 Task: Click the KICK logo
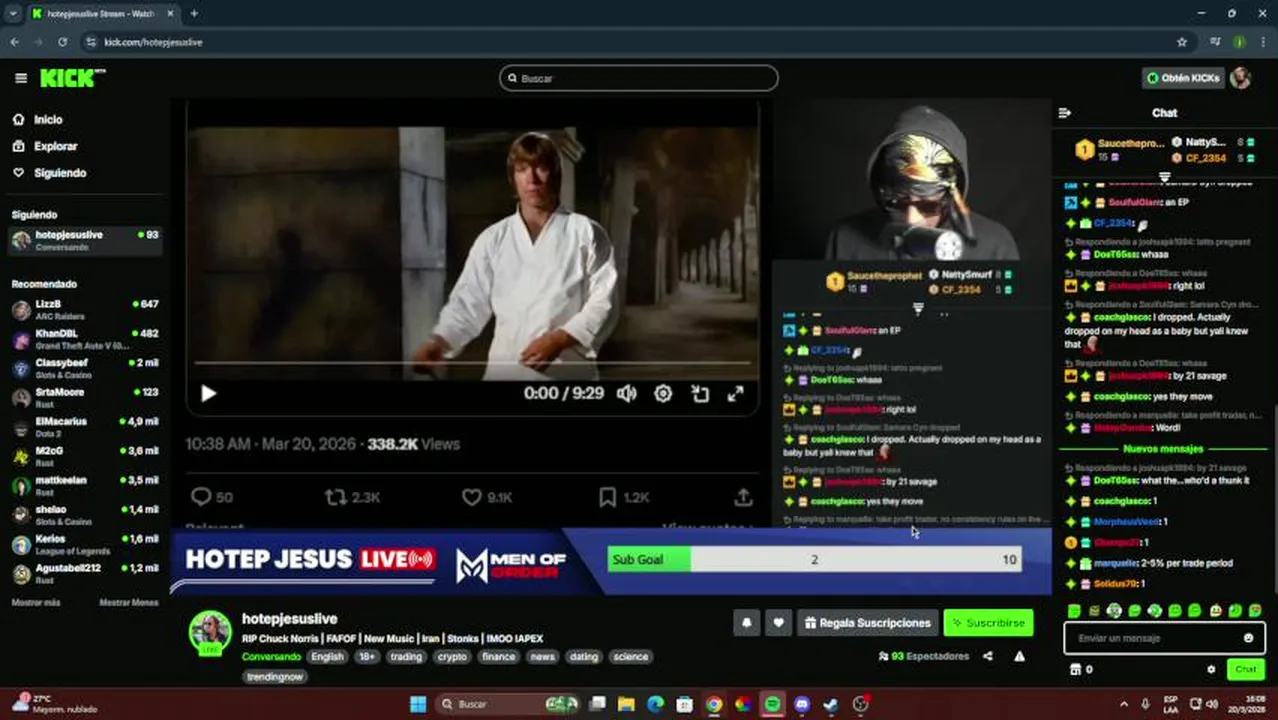(72, 78)
